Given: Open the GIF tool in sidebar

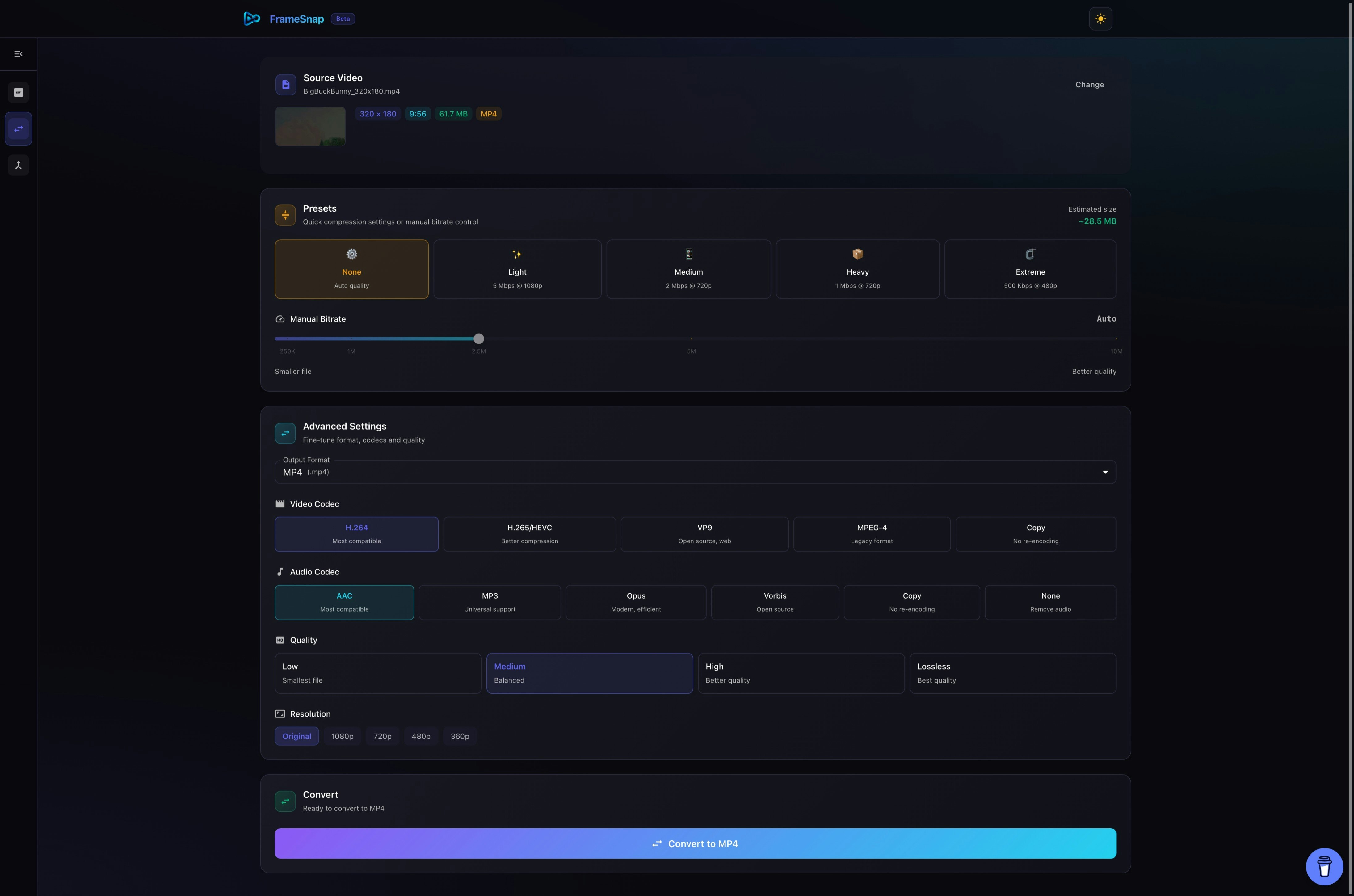Looking at the screenshot, I should pos(18,93).
